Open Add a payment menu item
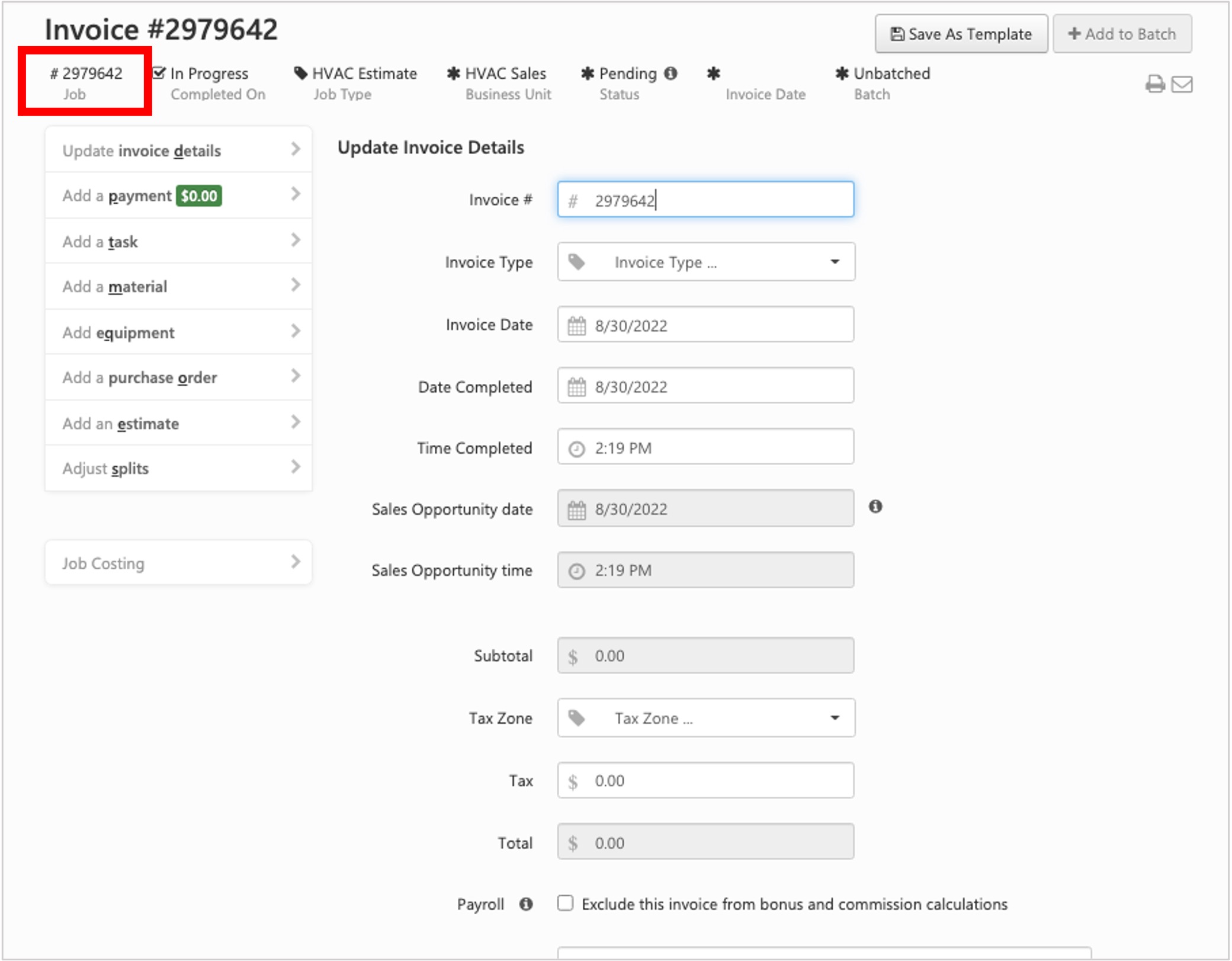Screen dimensions: 1232x961 [x=178, y=195]
